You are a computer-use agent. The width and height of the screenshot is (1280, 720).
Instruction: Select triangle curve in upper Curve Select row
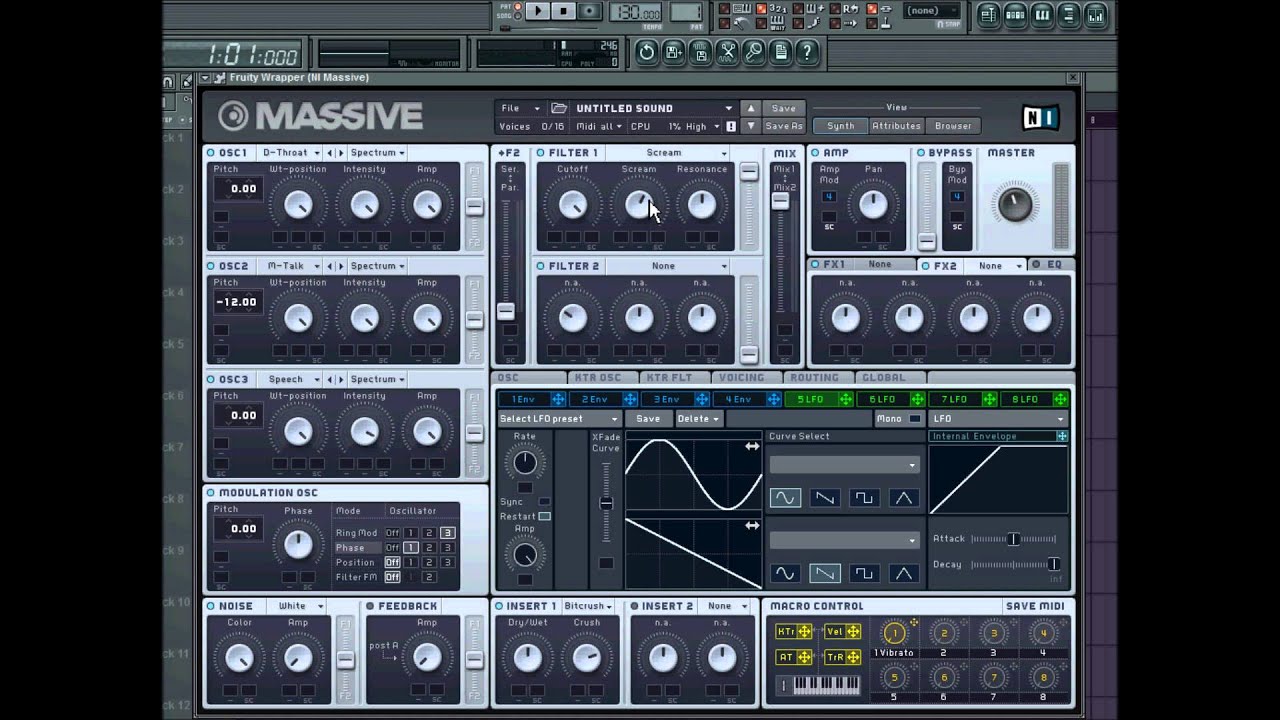(x=904, y=497)
